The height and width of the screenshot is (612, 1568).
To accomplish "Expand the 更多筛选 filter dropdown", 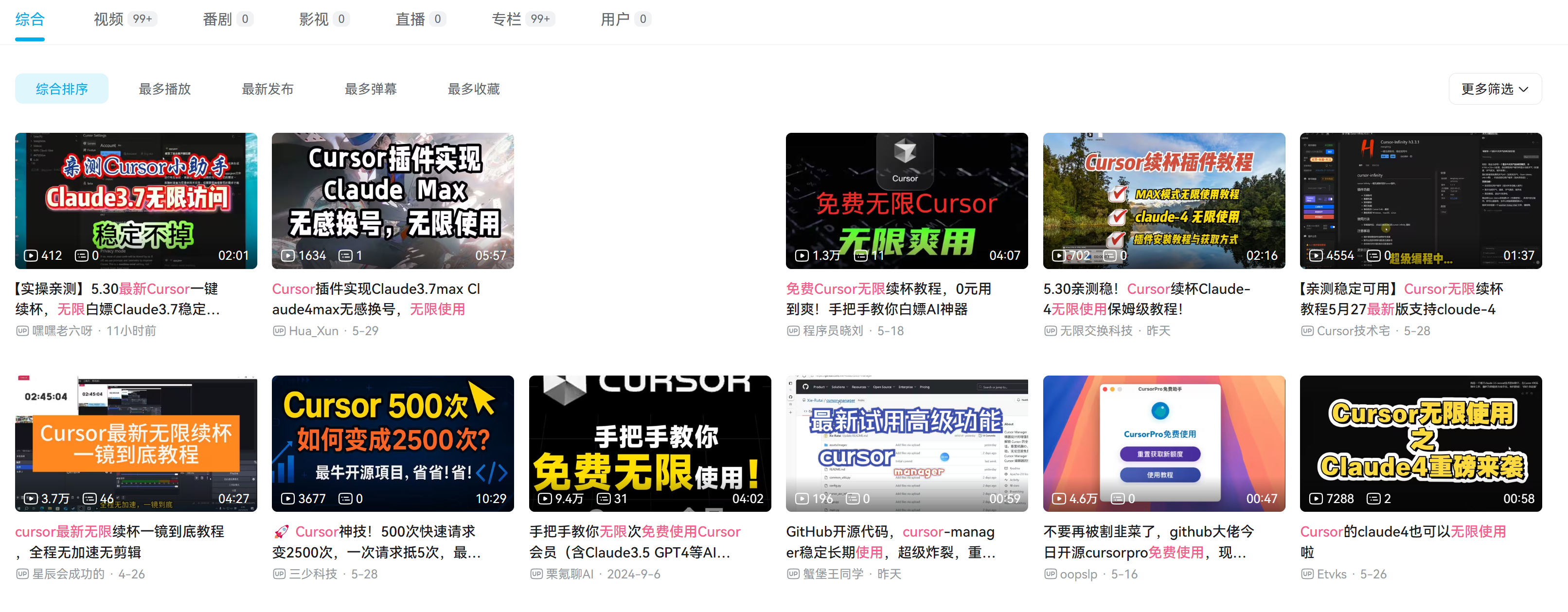I will (1495, 89).
